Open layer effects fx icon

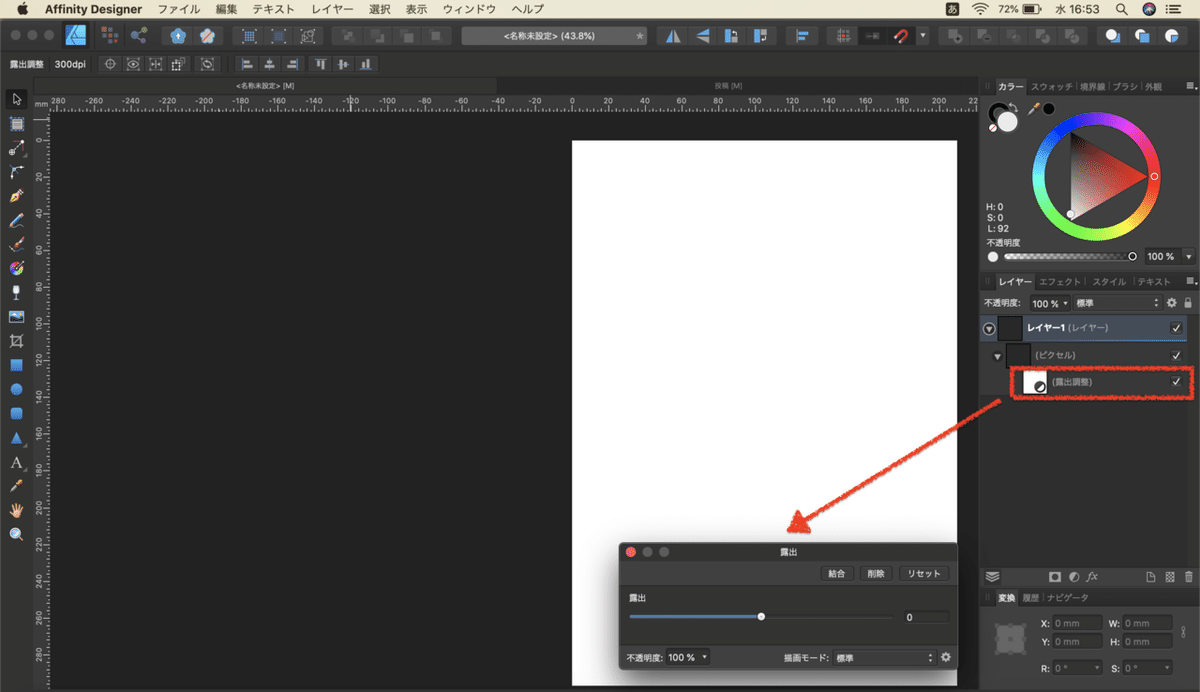coord(1092,577)
